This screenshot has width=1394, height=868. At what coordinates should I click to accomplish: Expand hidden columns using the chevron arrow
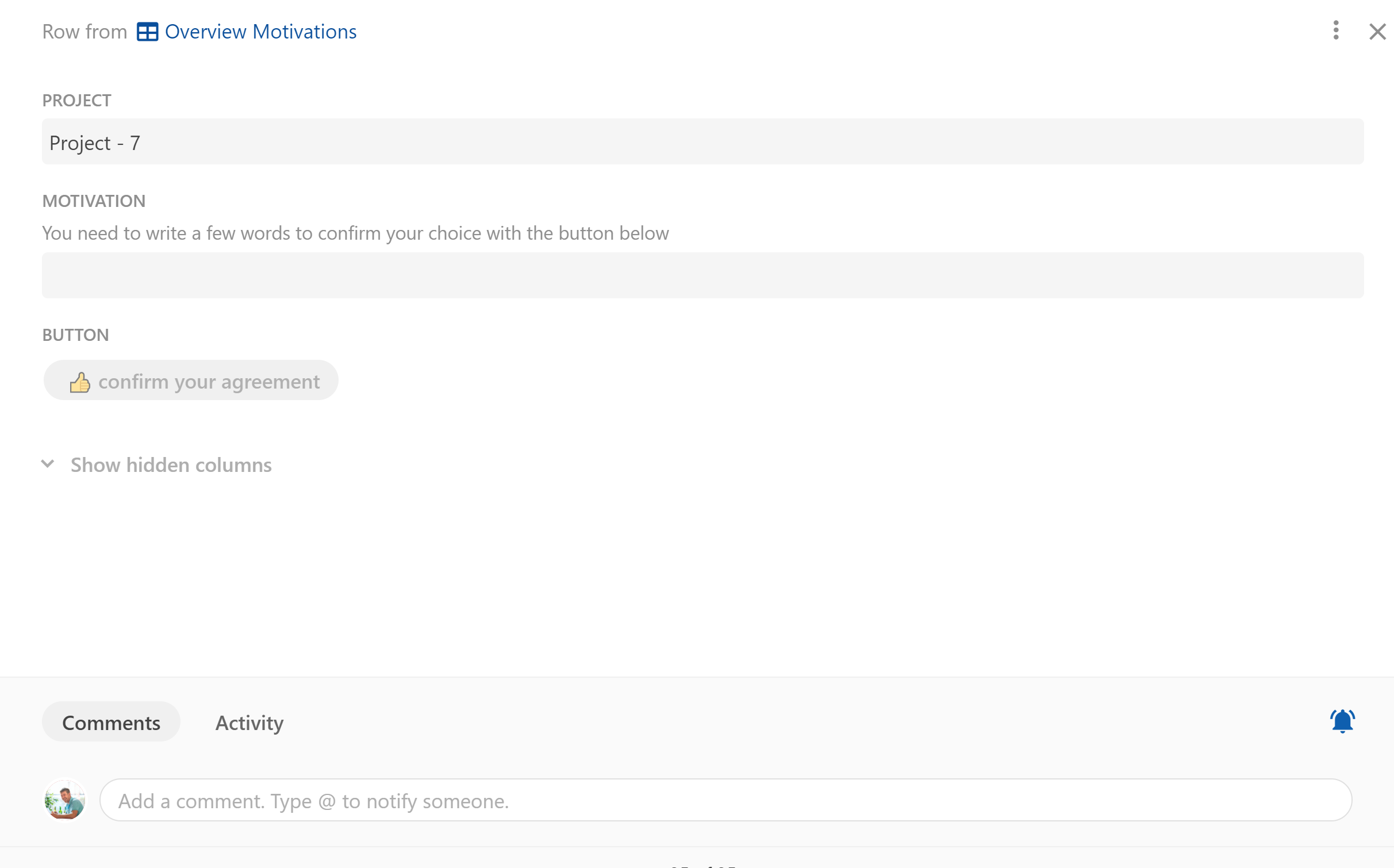coord(48,464)
